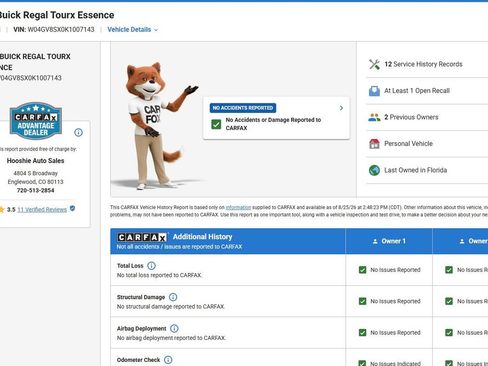The width and height of the screenshot is (488, 366).
Task: Click the Englewood, CO 80113 address line
Action: (x=36, y=182)
